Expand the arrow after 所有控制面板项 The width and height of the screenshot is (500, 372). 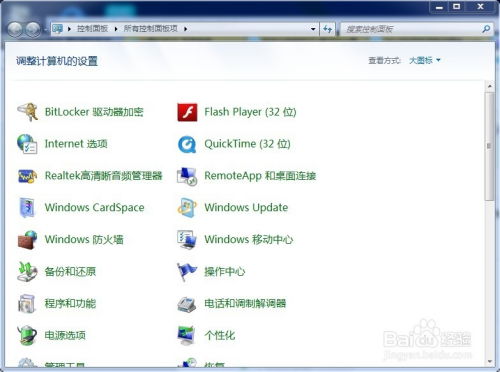click(x=185, y=29)
